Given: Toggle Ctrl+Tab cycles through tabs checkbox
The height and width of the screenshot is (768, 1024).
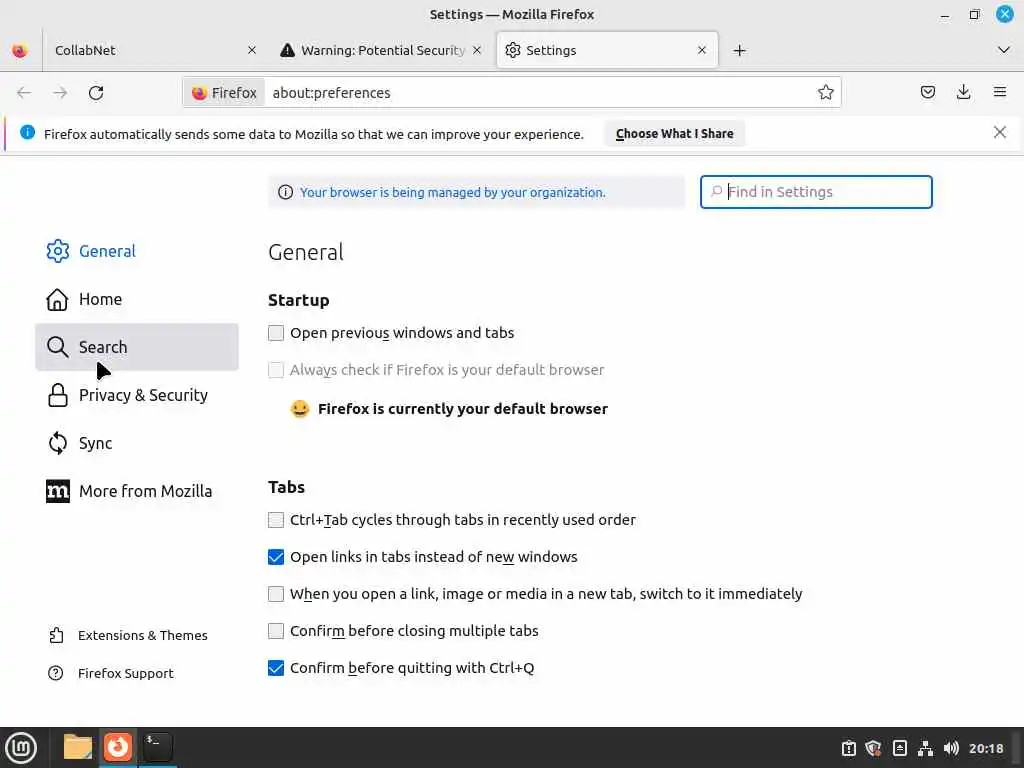Looking at the screenshot, I should (x=276, y=520).
